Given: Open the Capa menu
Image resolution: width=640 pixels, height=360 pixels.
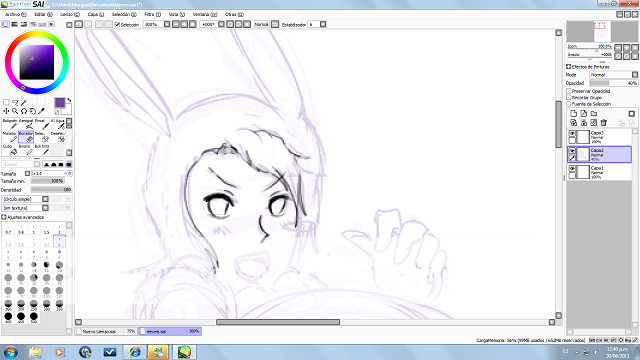Looking at the screenshot, I should pyautogui.click(x=96, y=14).
